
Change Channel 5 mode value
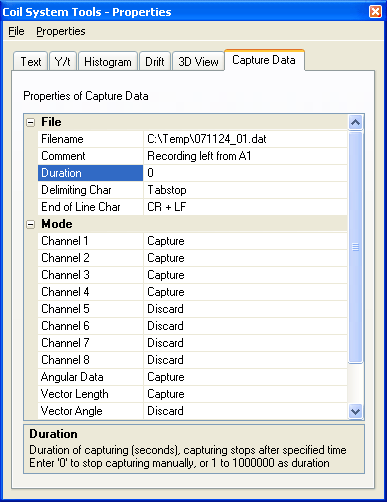click(245, 309)
